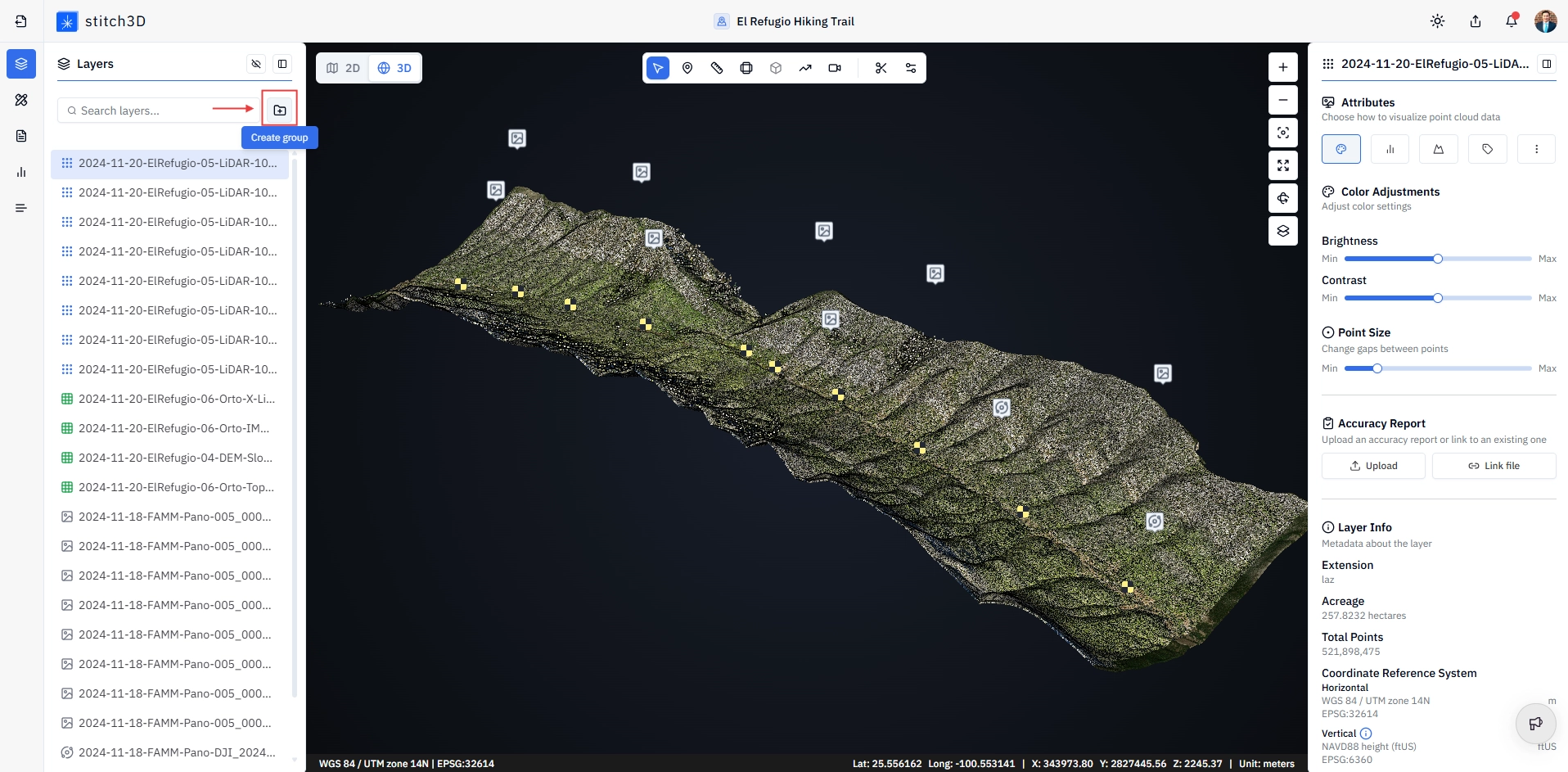Screen dimensions: 1568x772
Task: Open the notifications bell
Action: point(1511,21)
